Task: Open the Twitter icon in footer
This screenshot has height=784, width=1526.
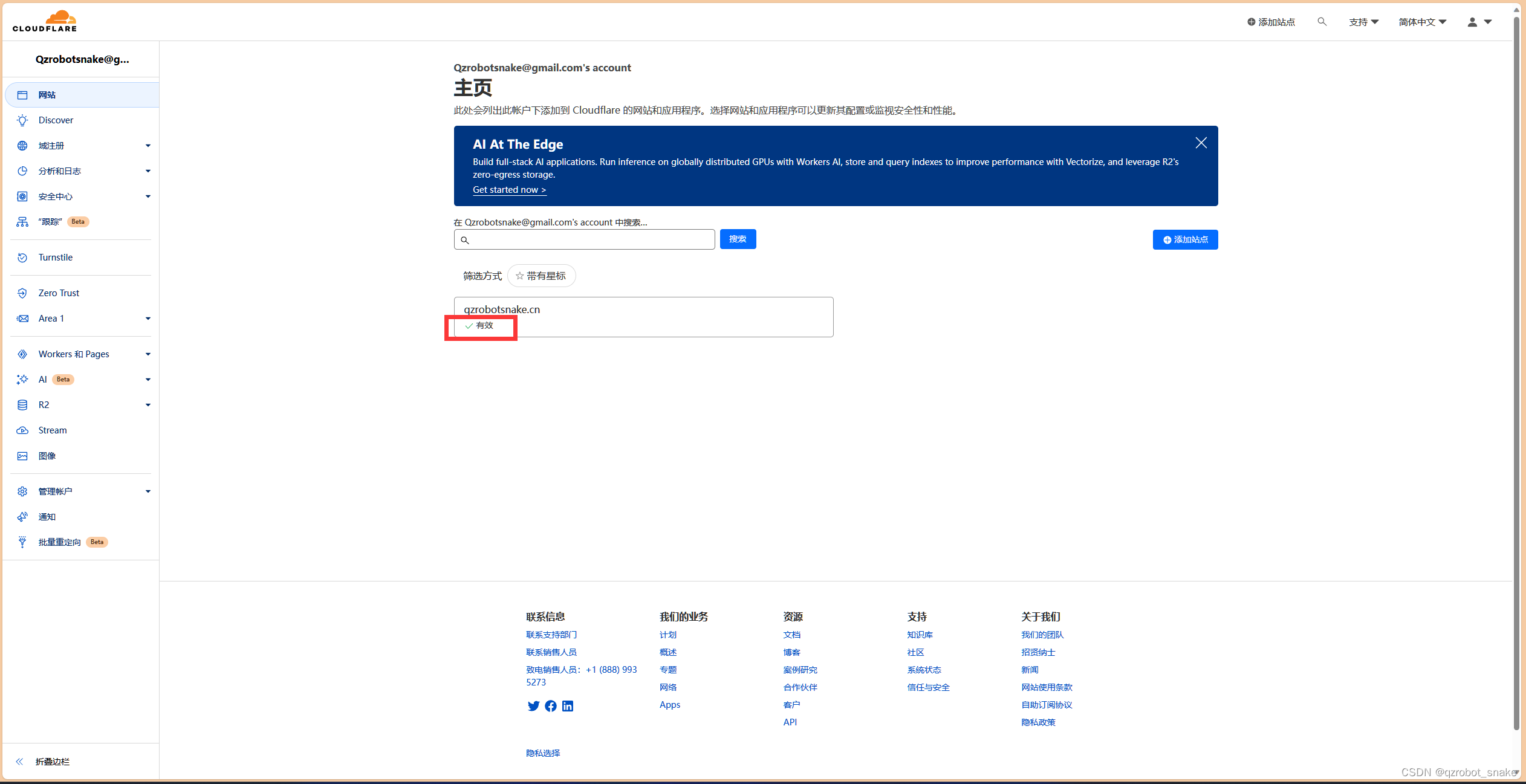Action: point(533,706)
